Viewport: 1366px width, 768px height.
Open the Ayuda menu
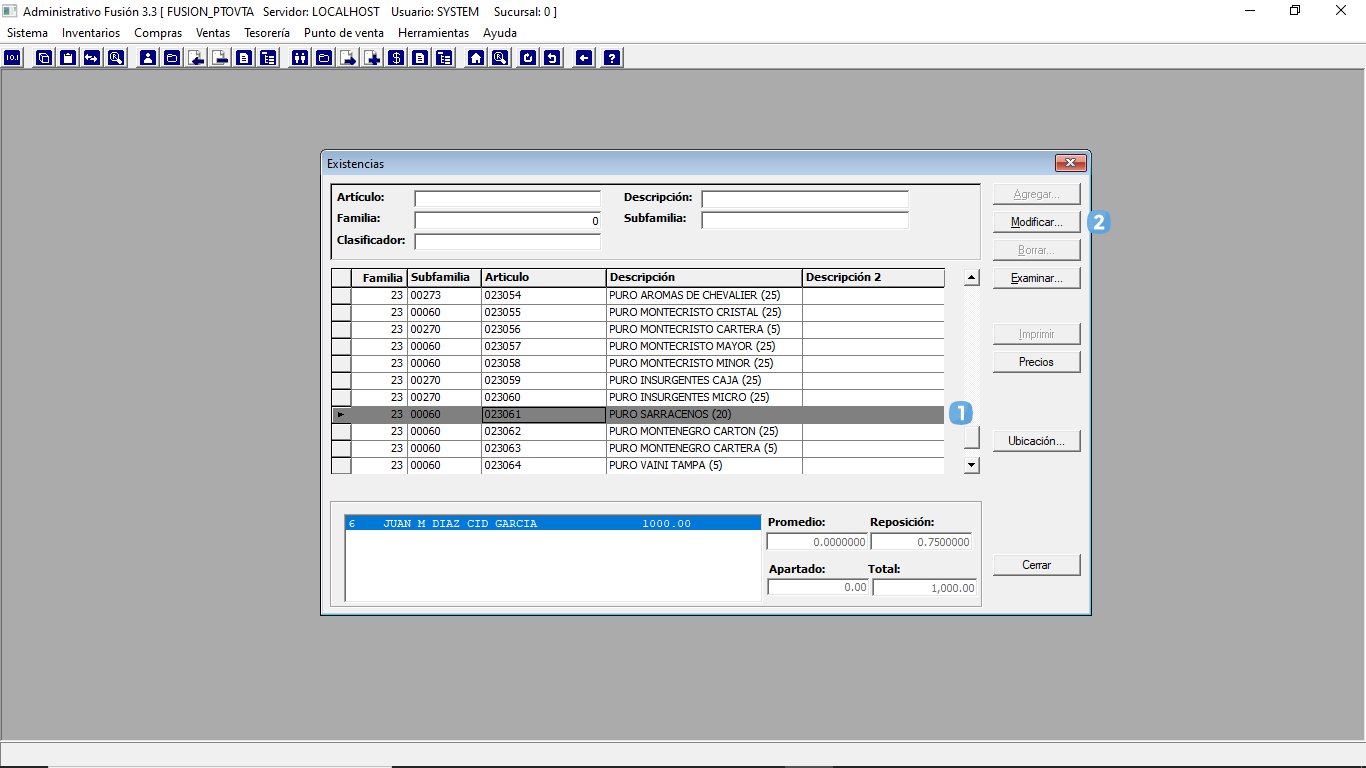500,33
